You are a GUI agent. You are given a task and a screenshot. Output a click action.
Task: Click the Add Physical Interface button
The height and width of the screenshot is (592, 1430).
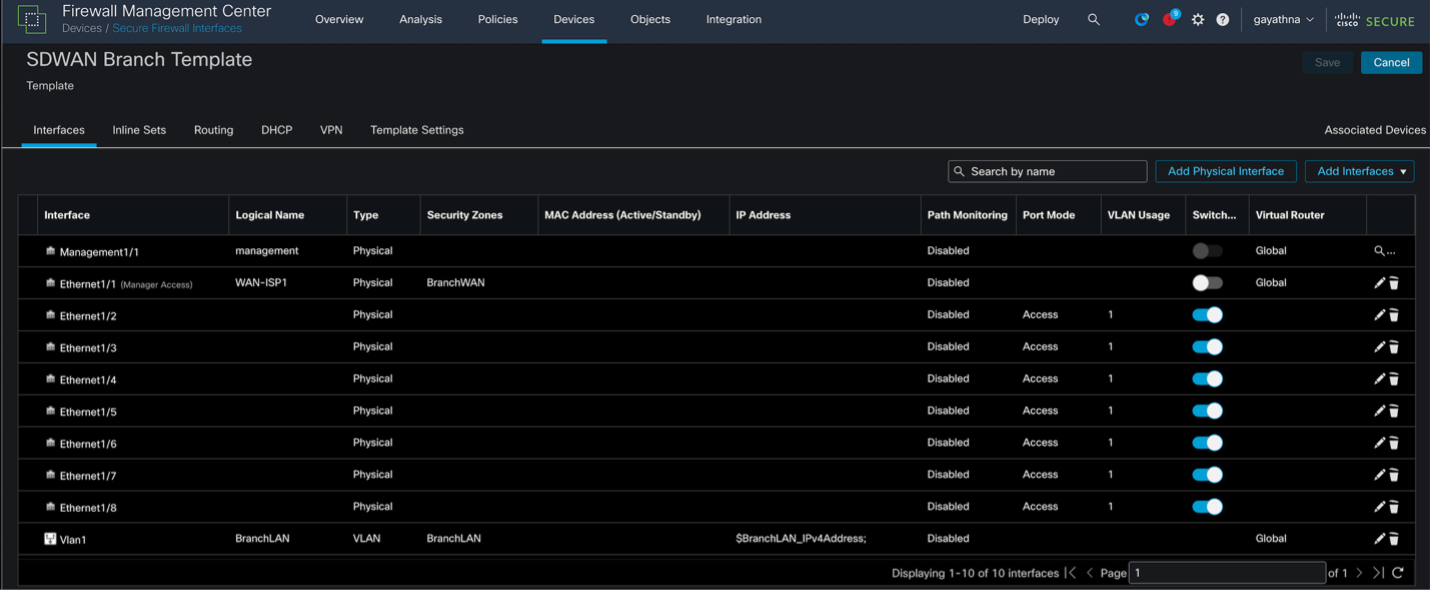click(x=1225, y=171)
